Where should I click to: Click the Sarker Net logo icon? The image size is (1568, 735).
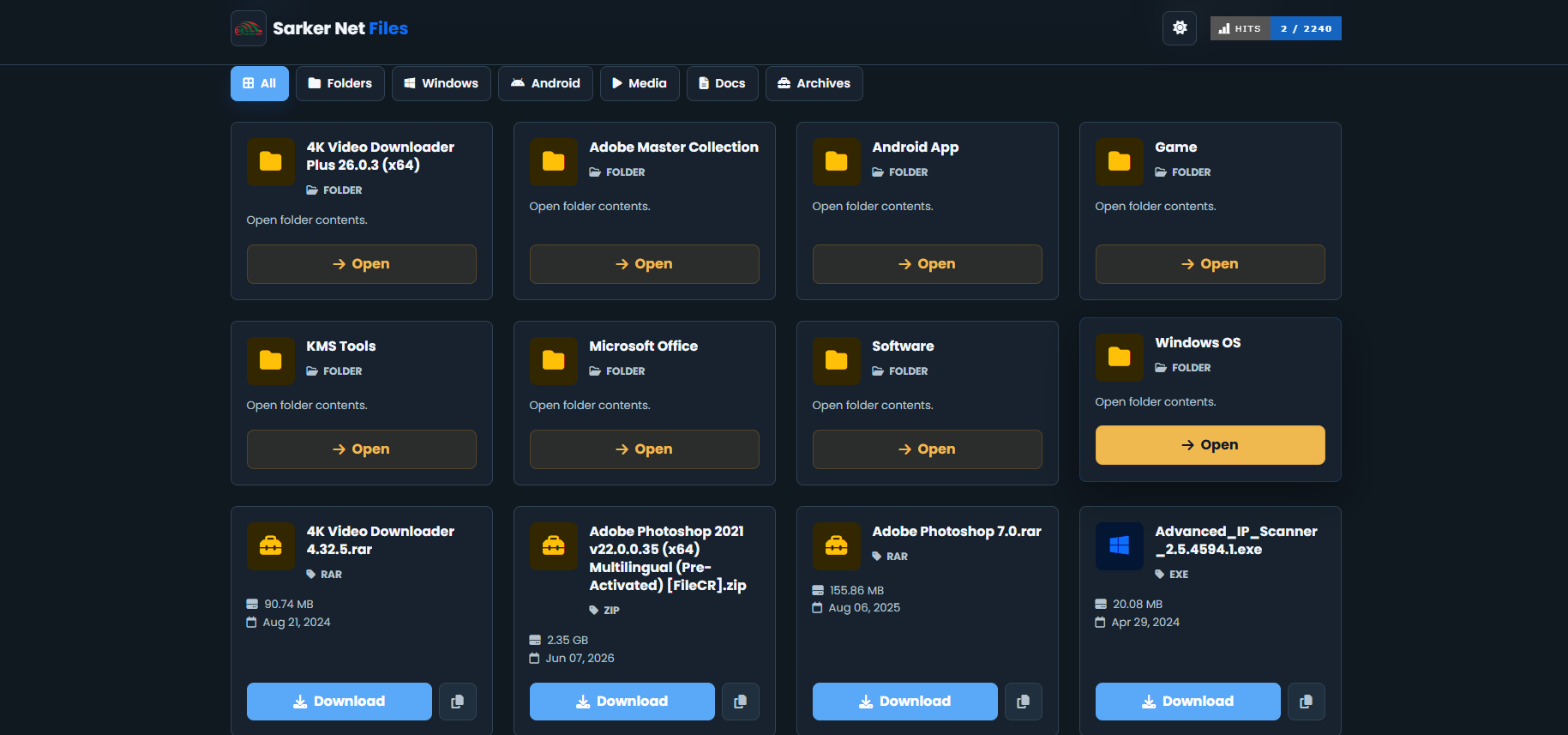(249, 28)
